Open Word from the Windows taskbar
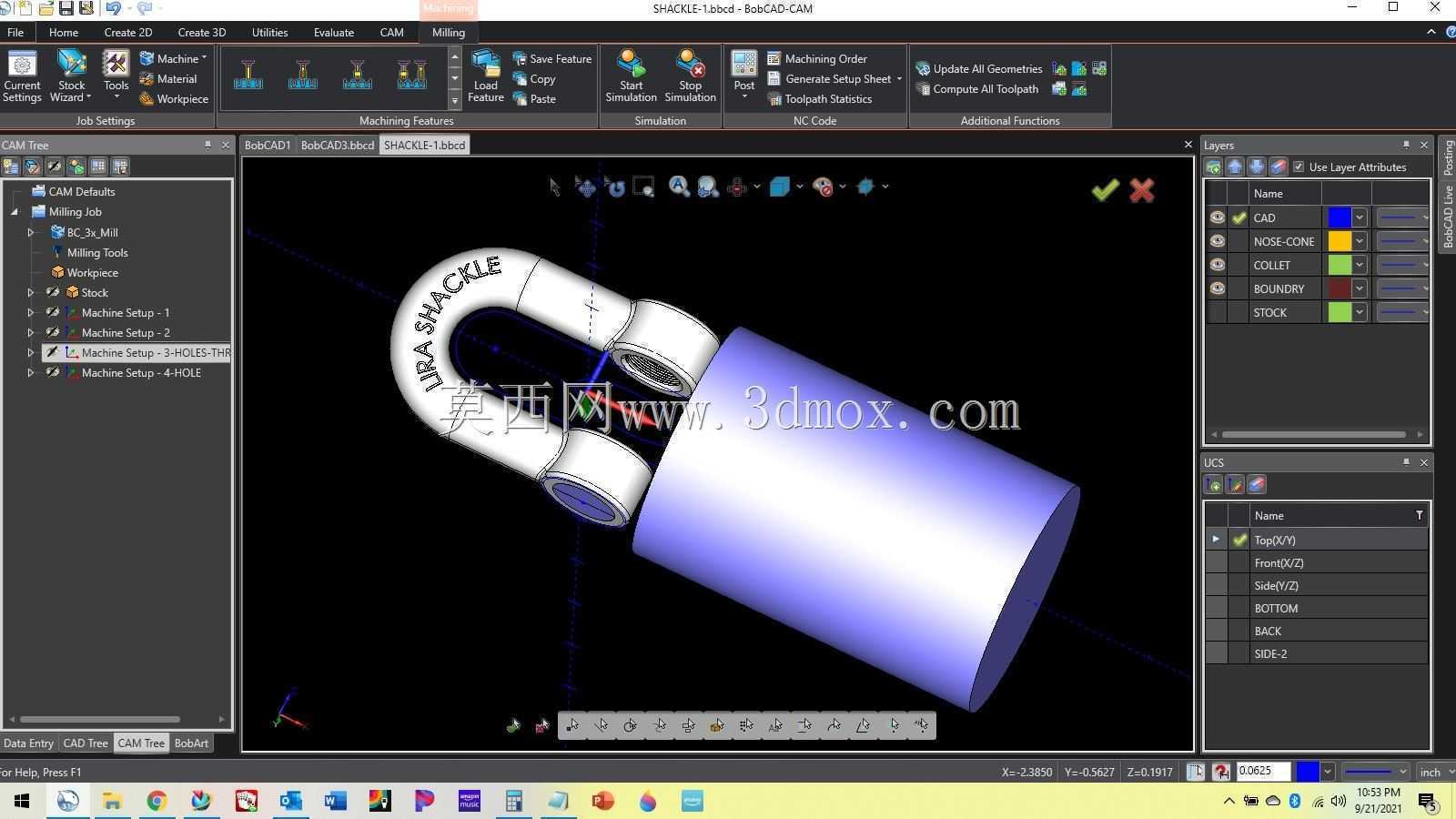The height and width of the screenshot is (819, 1456). 335,801
